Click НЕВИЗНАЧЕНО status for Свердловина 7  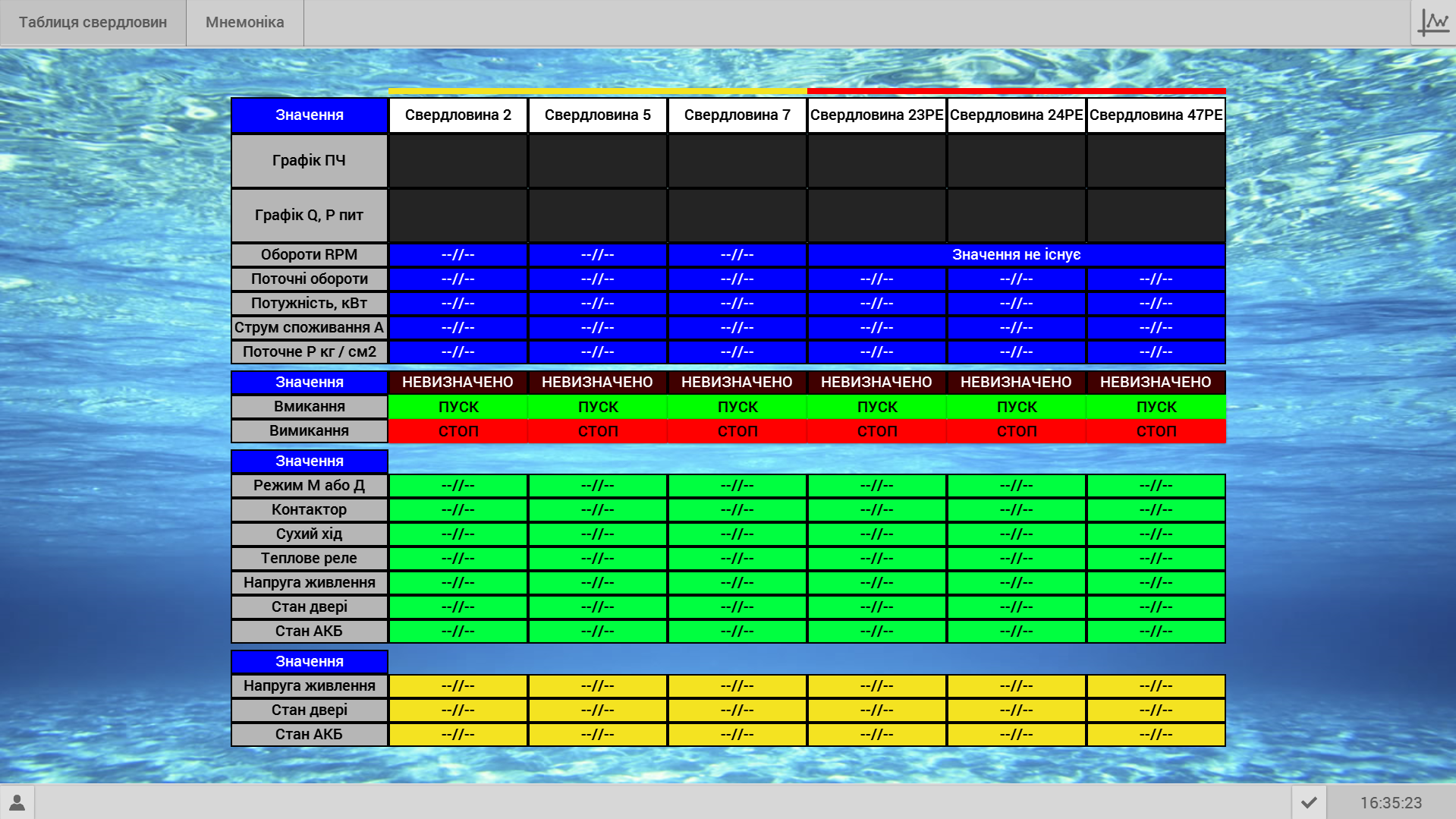point(737,383)
